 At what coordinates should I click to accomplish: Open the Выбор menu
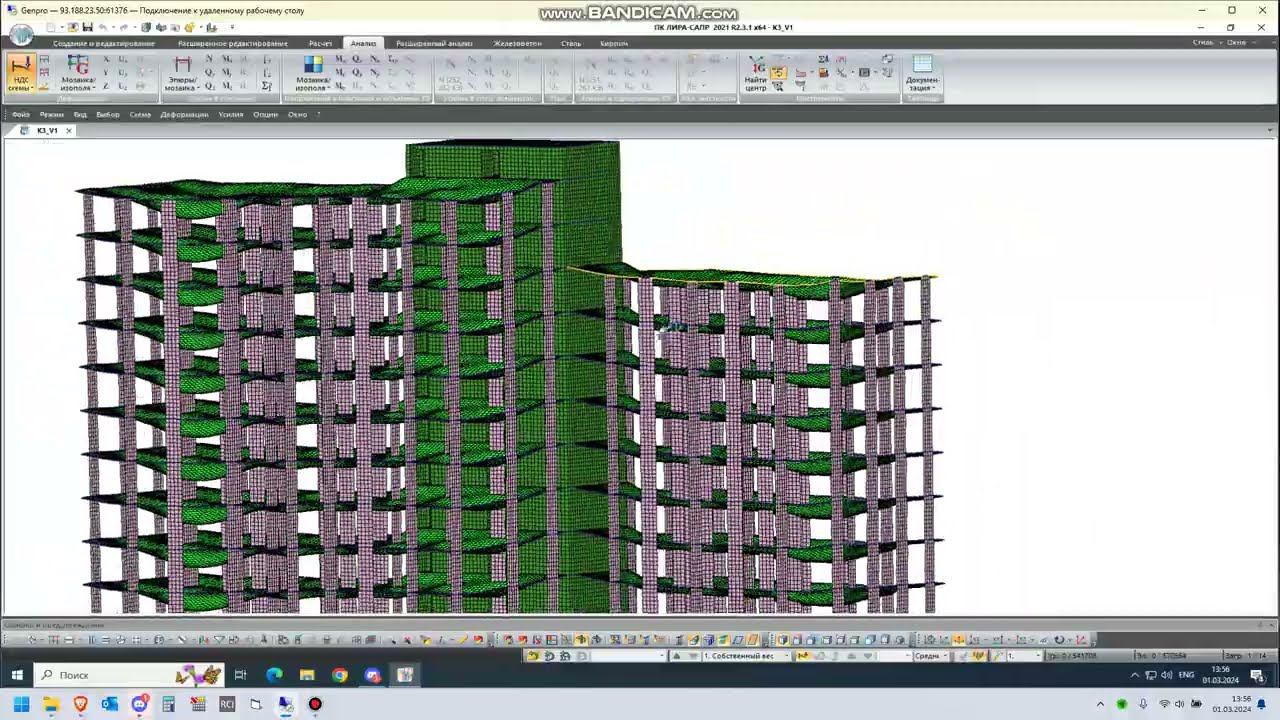tap(108, 115)
